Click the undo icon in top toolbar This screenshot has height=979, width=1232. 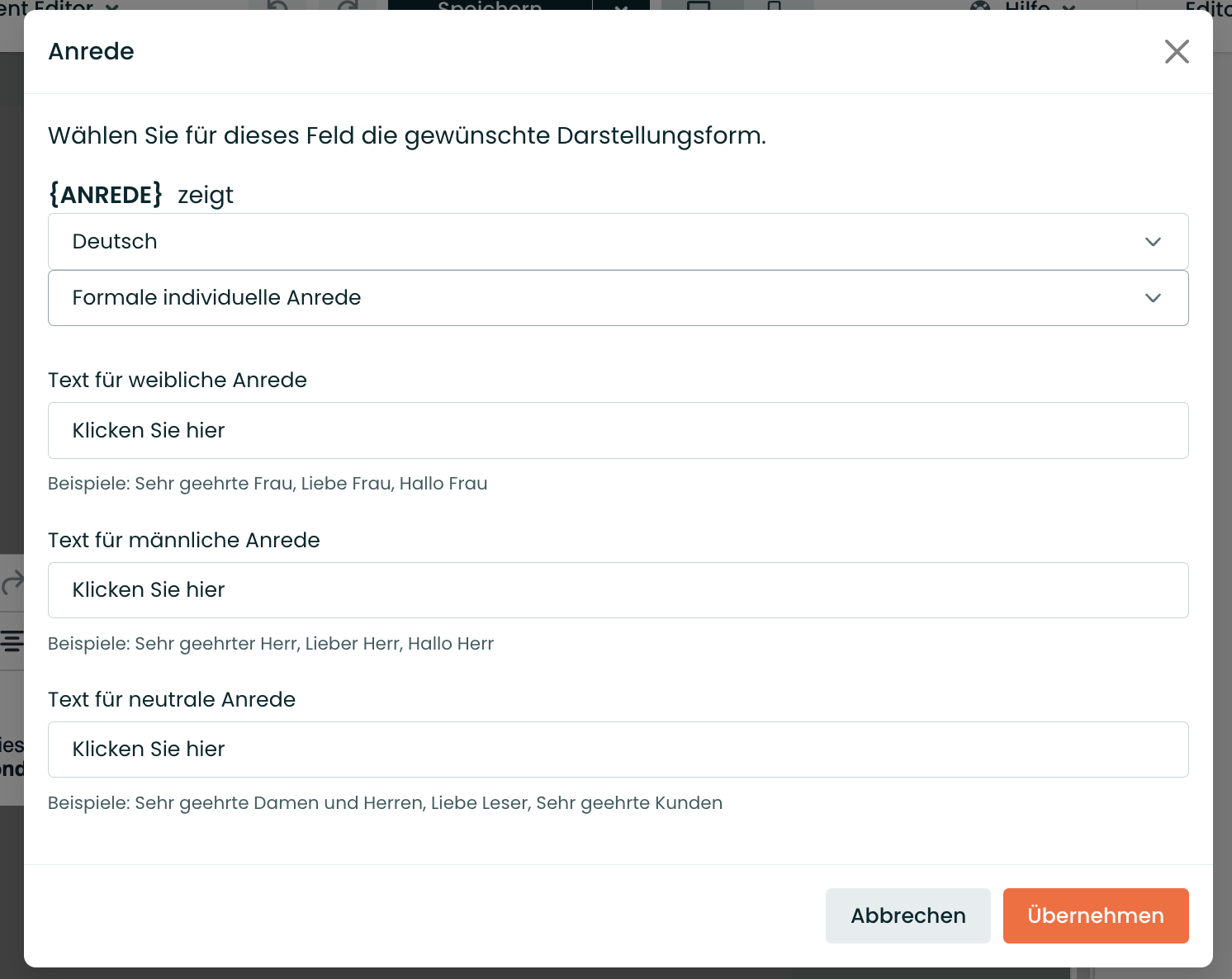click(278, 6)
